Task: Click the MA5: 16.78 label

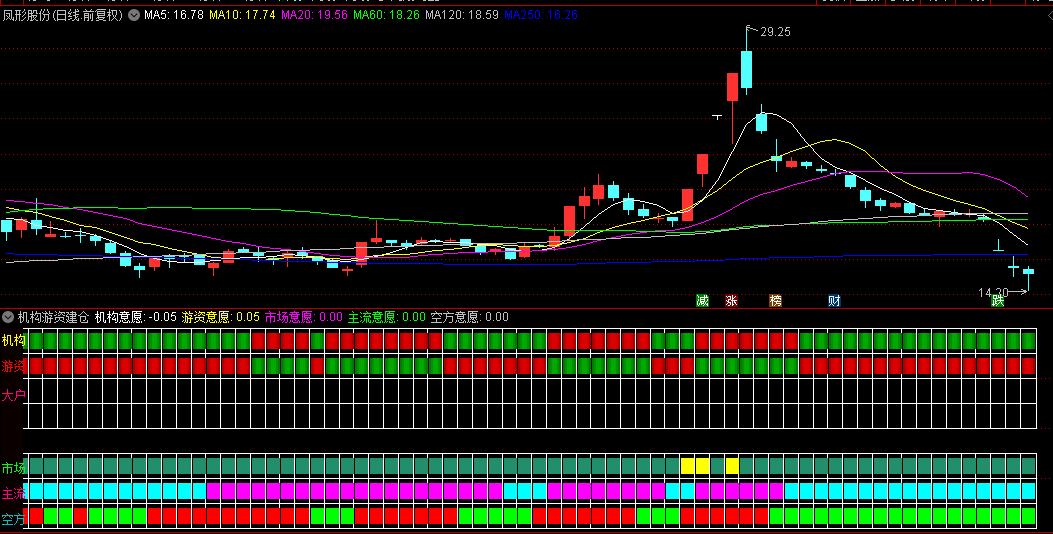Action: coord(174,15)
